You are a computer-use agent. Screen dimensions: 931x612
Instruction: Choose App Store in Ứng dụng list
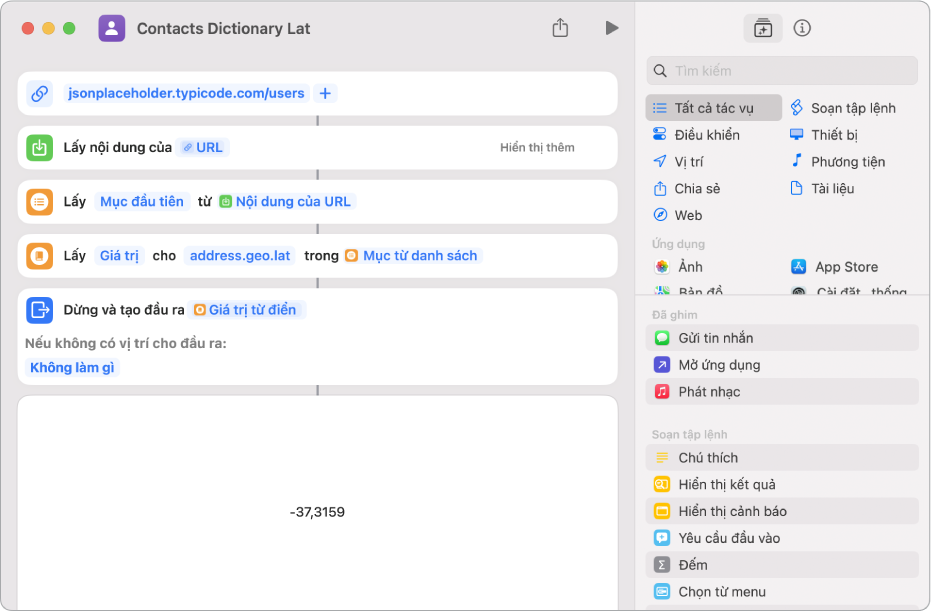point(834,267)
